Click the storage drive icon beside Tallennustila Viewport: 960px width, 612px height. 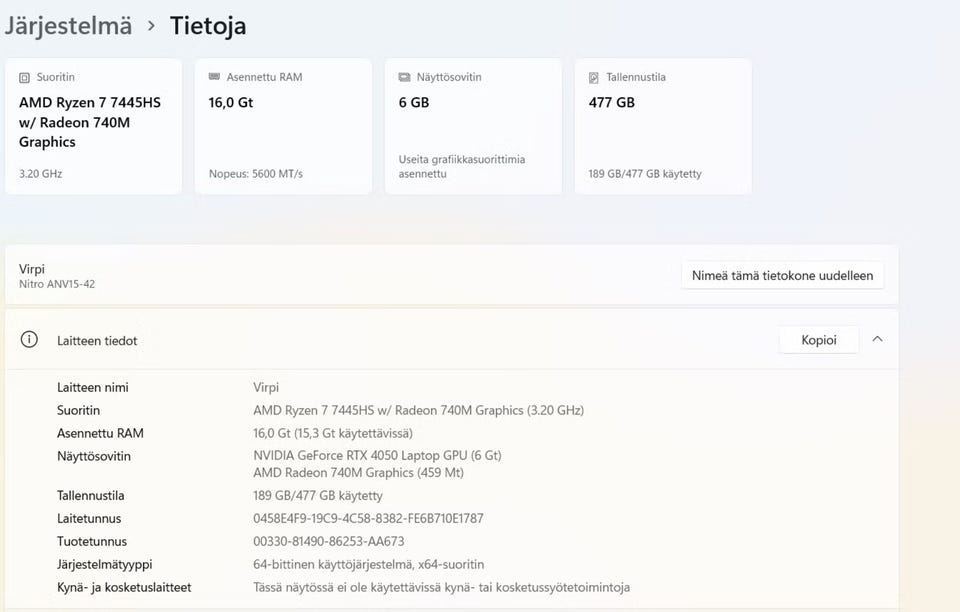tap(593, 78)
